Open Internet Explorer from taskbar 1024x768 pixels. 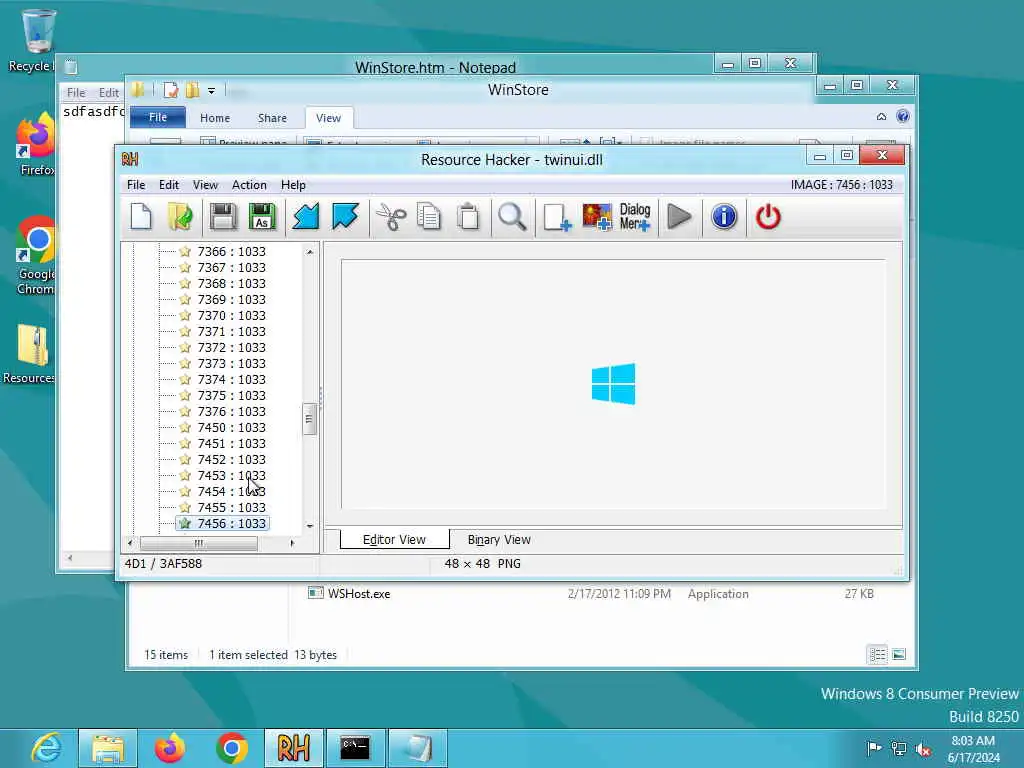(x=46, y=748)
